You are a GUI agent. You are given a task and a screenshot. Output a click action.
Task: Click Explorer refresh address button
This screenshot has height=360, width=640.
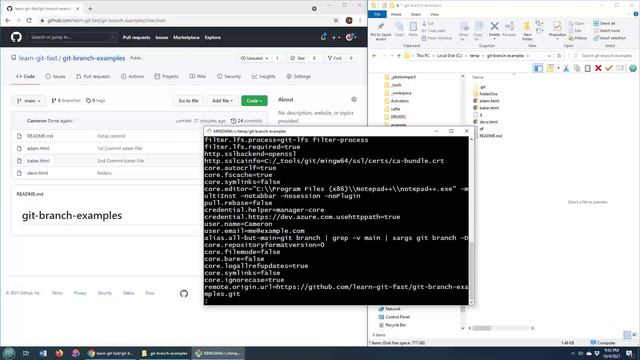pos(559,56)
